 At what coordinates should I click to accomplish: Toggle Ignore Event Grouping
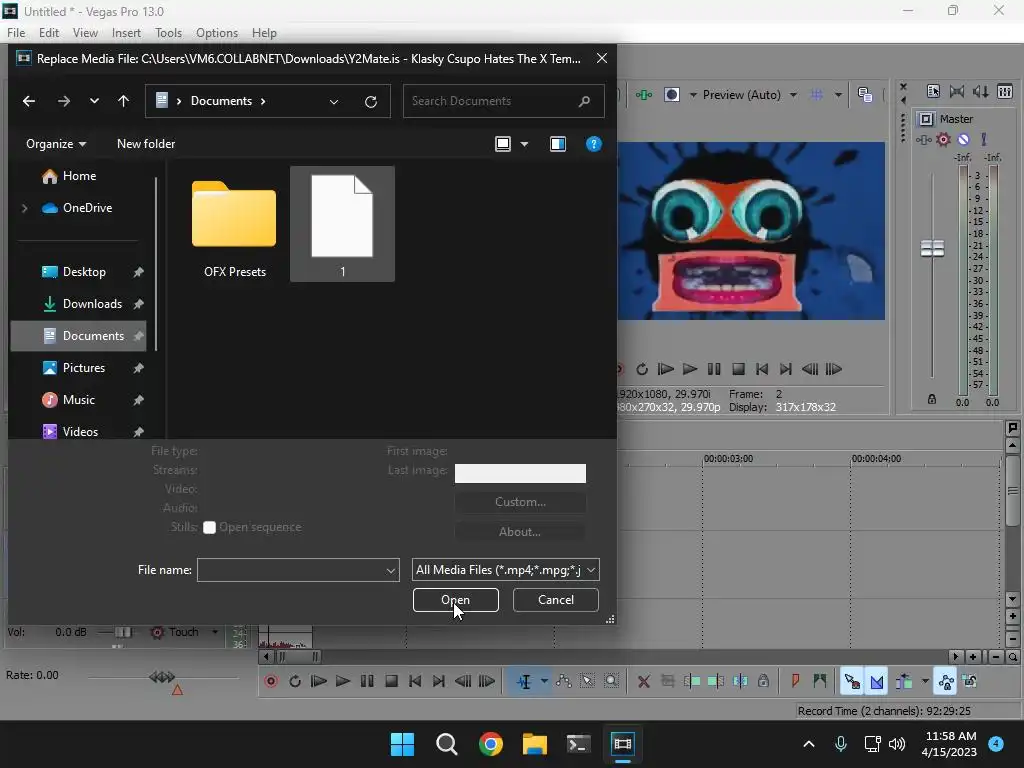coord(970,681)
